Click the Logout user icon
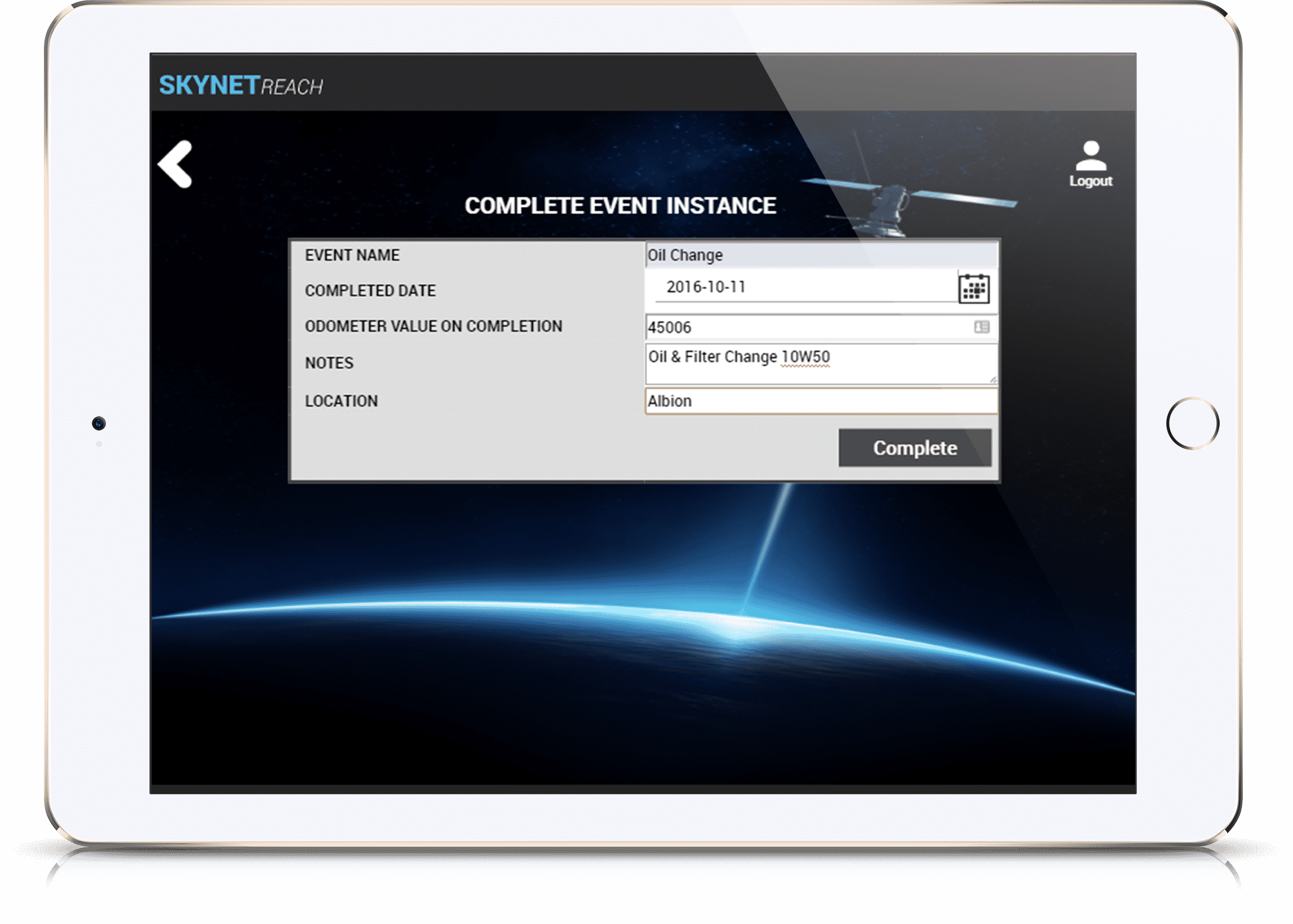The image size is (1293, 924). click(1090, 156)
